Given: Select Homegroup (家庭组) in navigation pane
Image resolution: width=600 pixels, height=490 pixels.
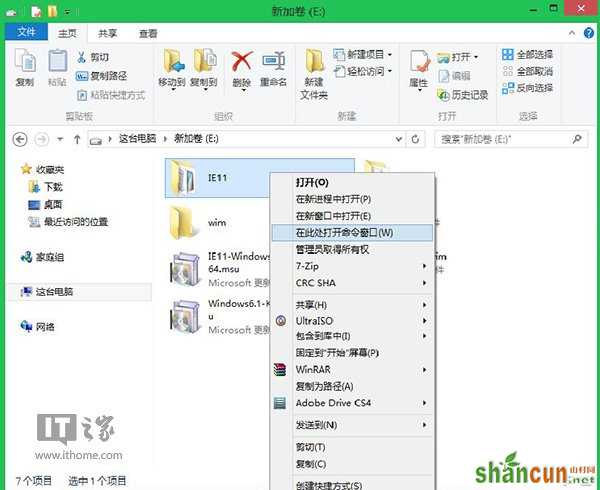Looking at the screenshot, I should click(x=42, y=257).
